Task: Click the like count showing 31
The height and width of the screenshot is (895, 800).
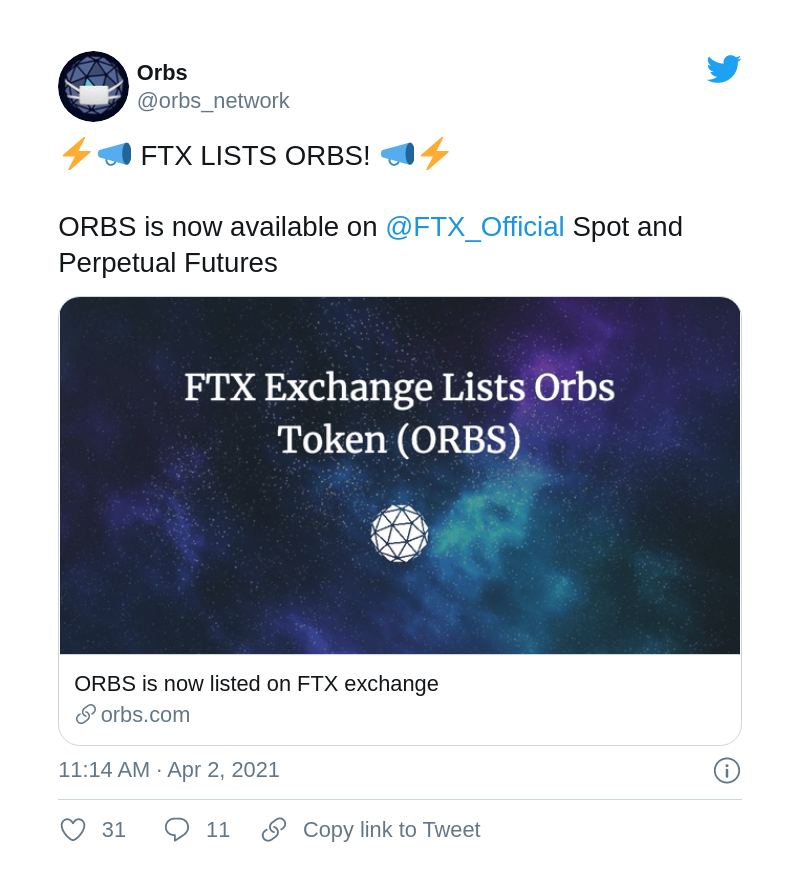Action: pyautogui.click(x=114, y=830)
